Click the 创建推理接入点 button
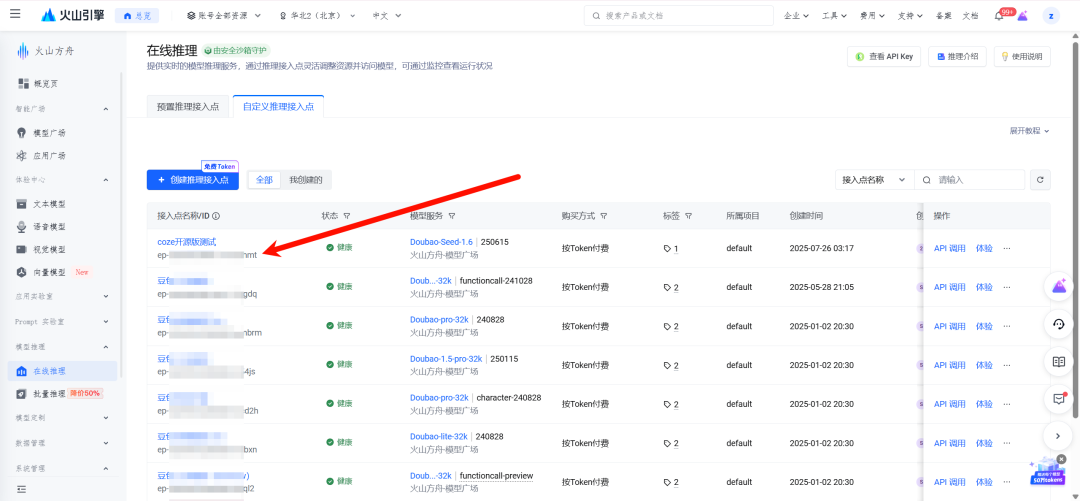Viewport: 1080px width, 501px height. point(193,180)
